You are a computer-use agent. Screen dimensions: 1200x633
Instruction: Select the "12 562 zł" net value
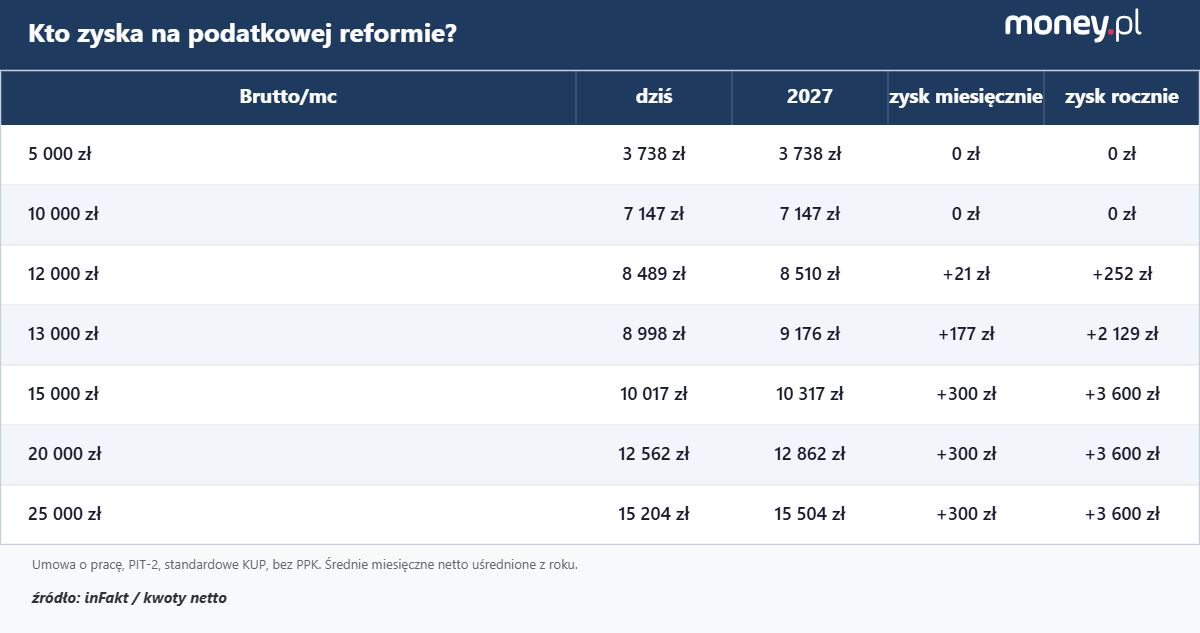654,454
